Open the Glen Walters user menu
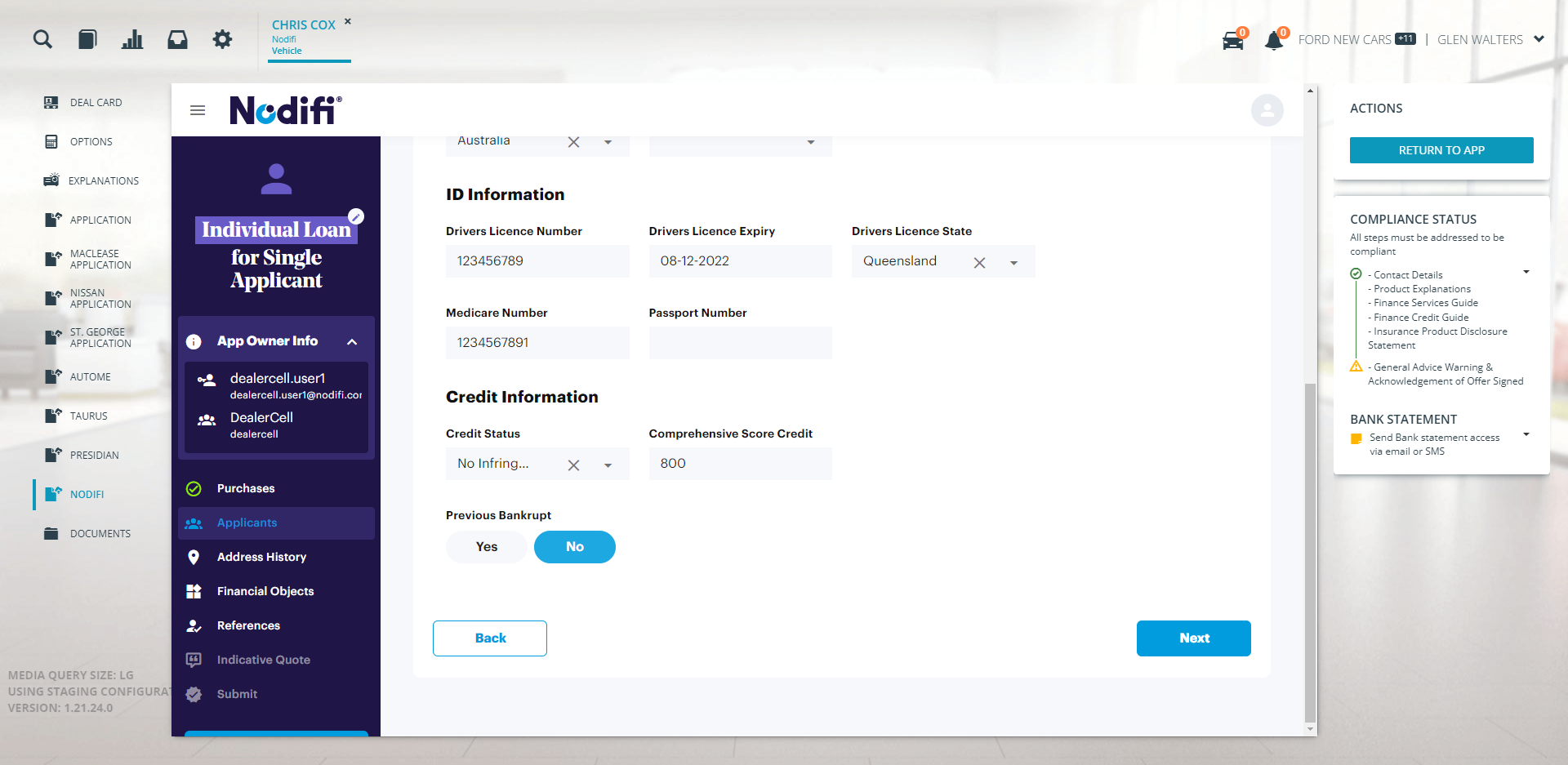Viewport: 1568px width, 765px height. coord(1490,39)
